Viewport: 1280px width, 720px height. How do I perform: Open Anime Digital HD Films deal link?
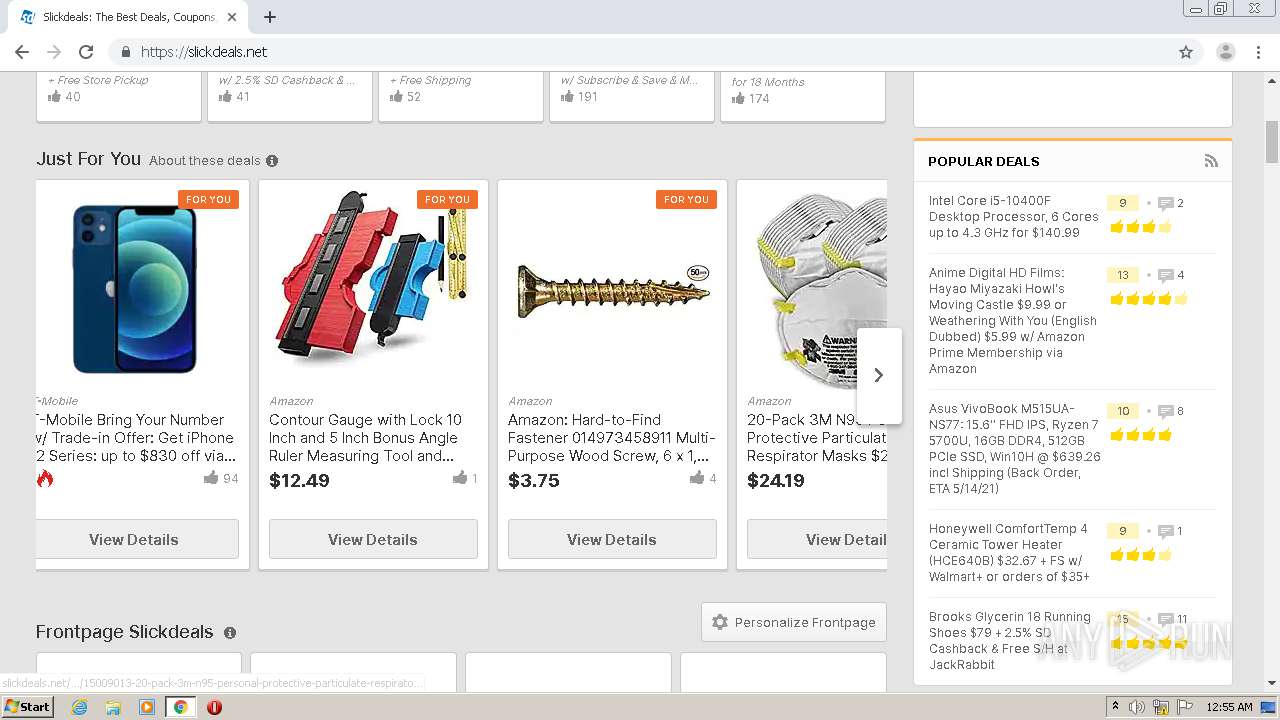[x=1013, y=321]
